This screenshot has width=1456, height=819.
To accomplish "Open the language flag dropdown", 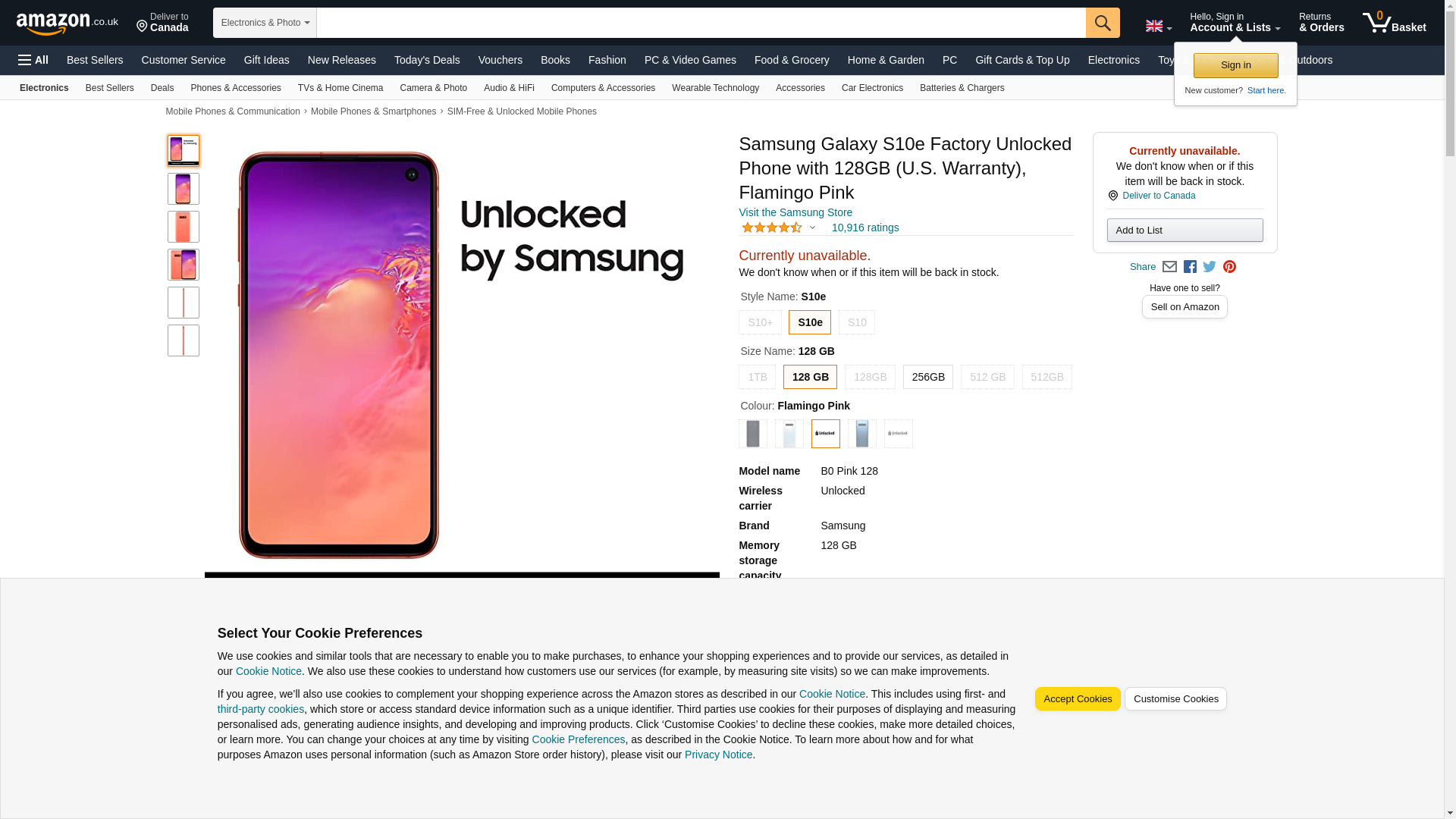I will coord(1158,26).
